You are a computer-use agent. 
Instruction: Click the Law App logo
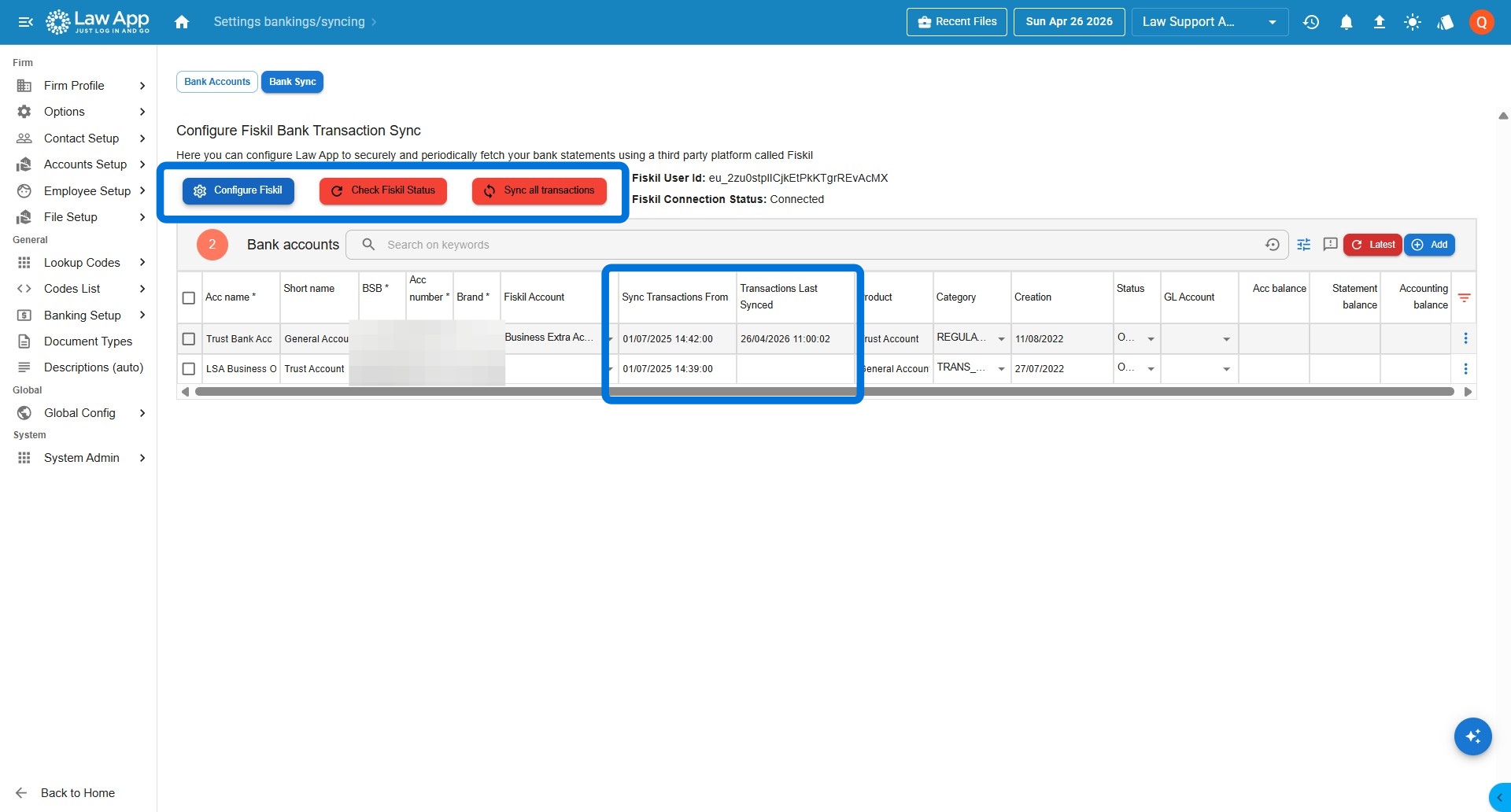[x=98, y=22]
